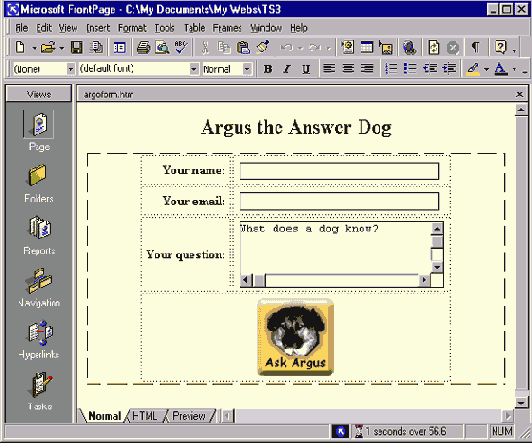Open the Navigation view icon
The image size is (532, 443).
(39, 280)
